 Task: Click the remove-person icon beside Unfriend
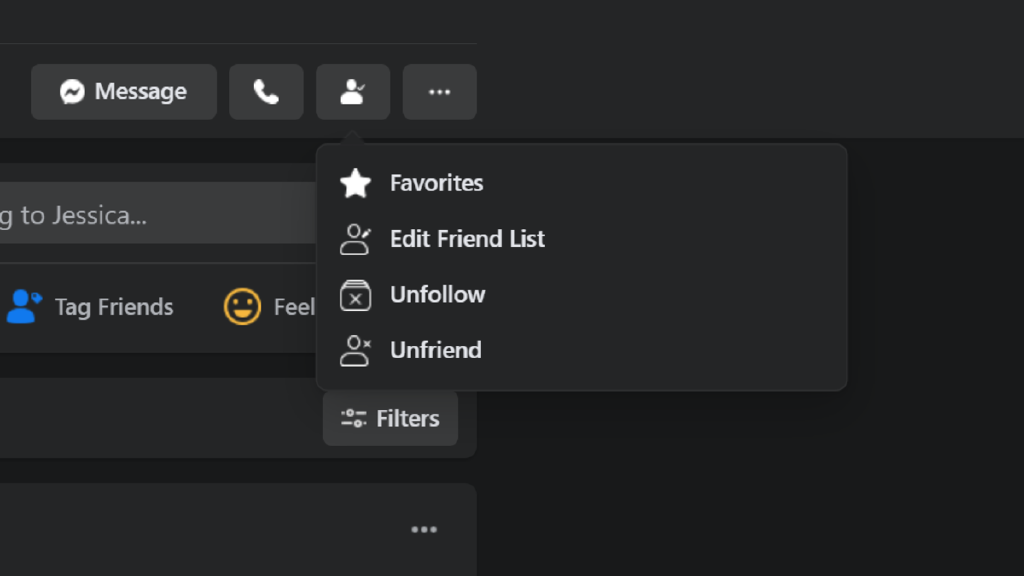[x=355, y=350]
